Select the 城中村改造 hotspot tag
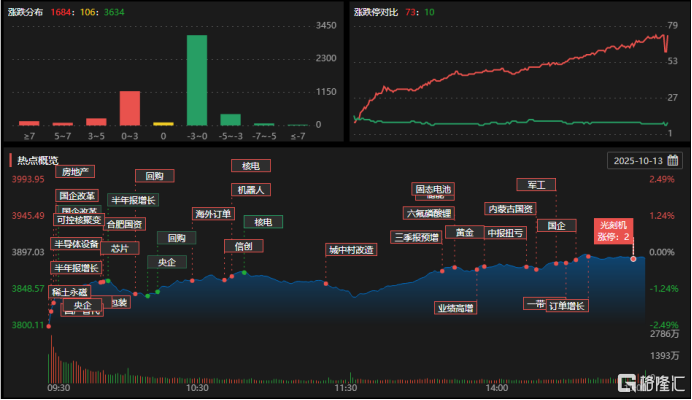Screen dimensions: 692x400 tap(351, 250)
